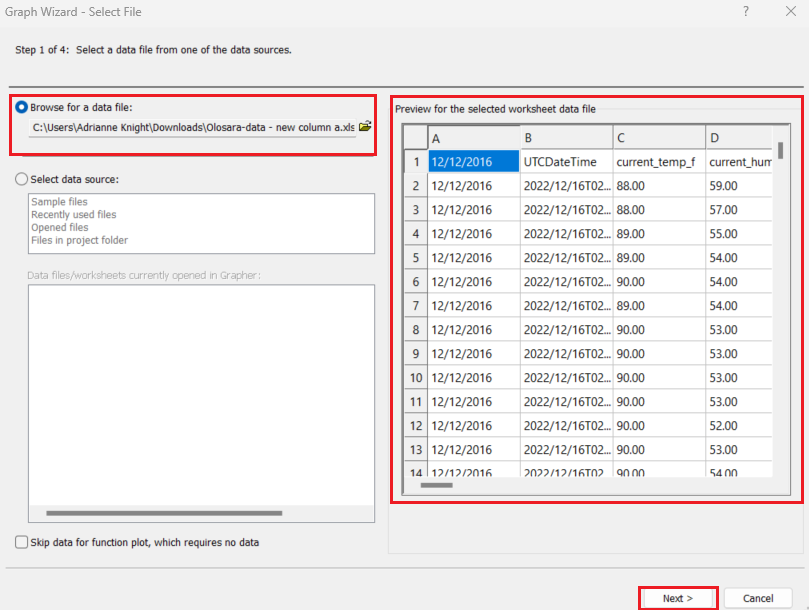The height and width of the screenshot is (610, 809).
Task: Select 'Sample files' in the data source list
Action: 59,201
